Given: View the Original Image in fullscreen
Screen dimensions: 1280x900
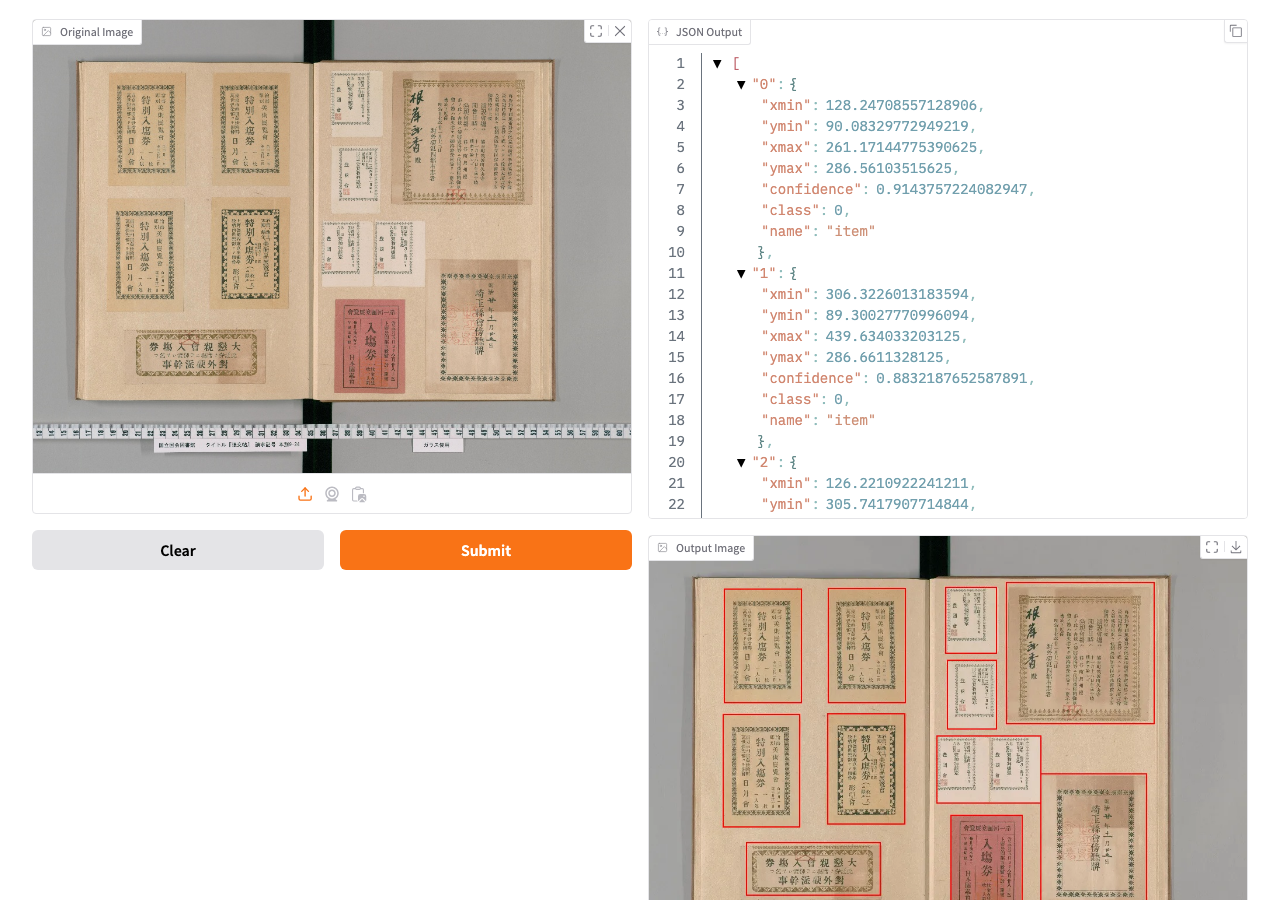Looking at the screenshot, I should (x=596, y=31).
